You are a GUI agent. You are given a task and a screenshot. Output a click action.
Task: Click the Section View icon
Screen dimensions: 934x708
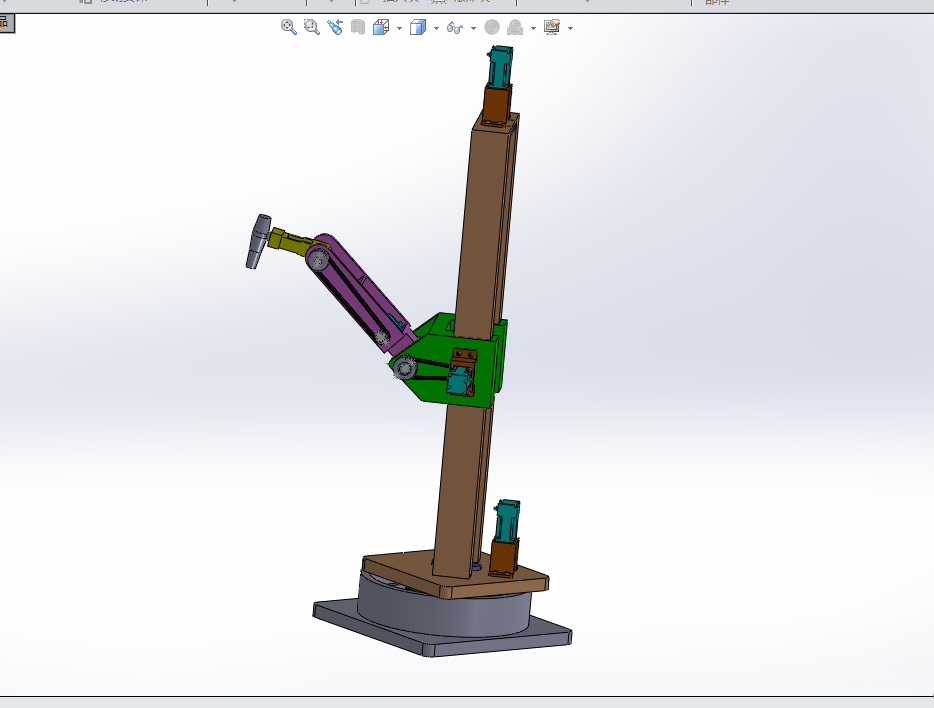click(358, 28)
